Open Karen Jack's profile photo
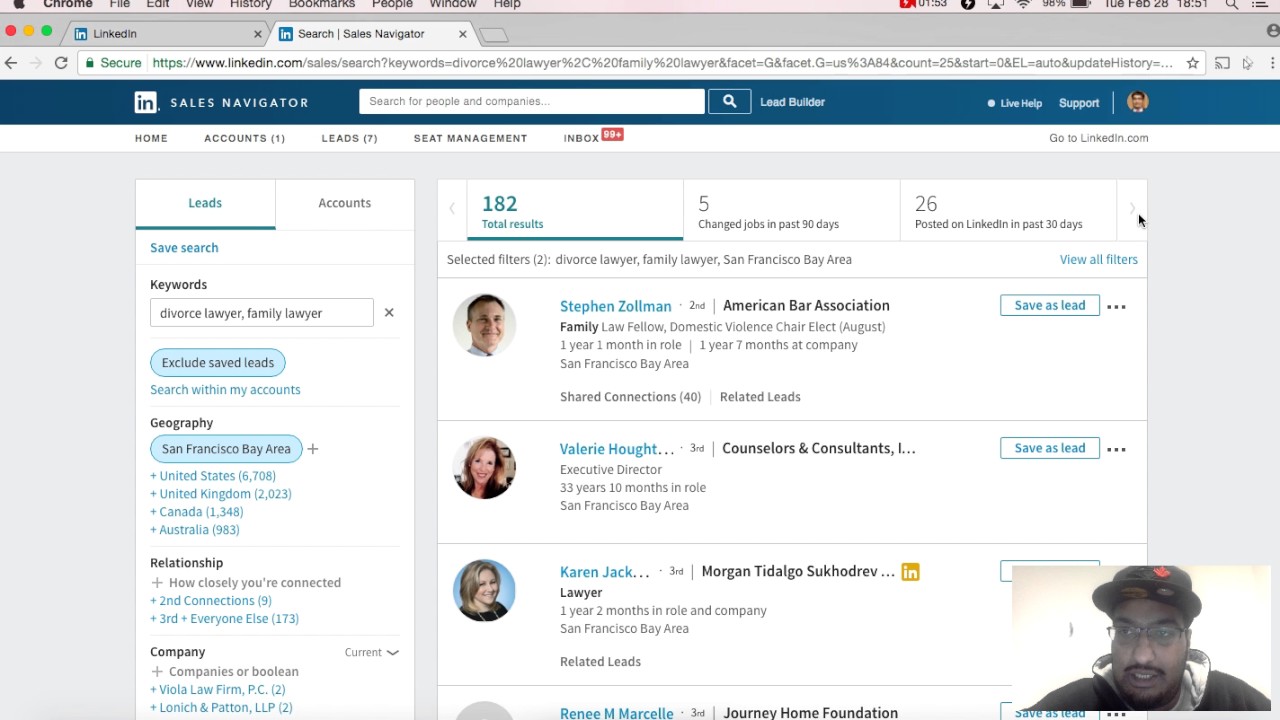The width and height of the screenshot is (1280, 720). point(484,590)
